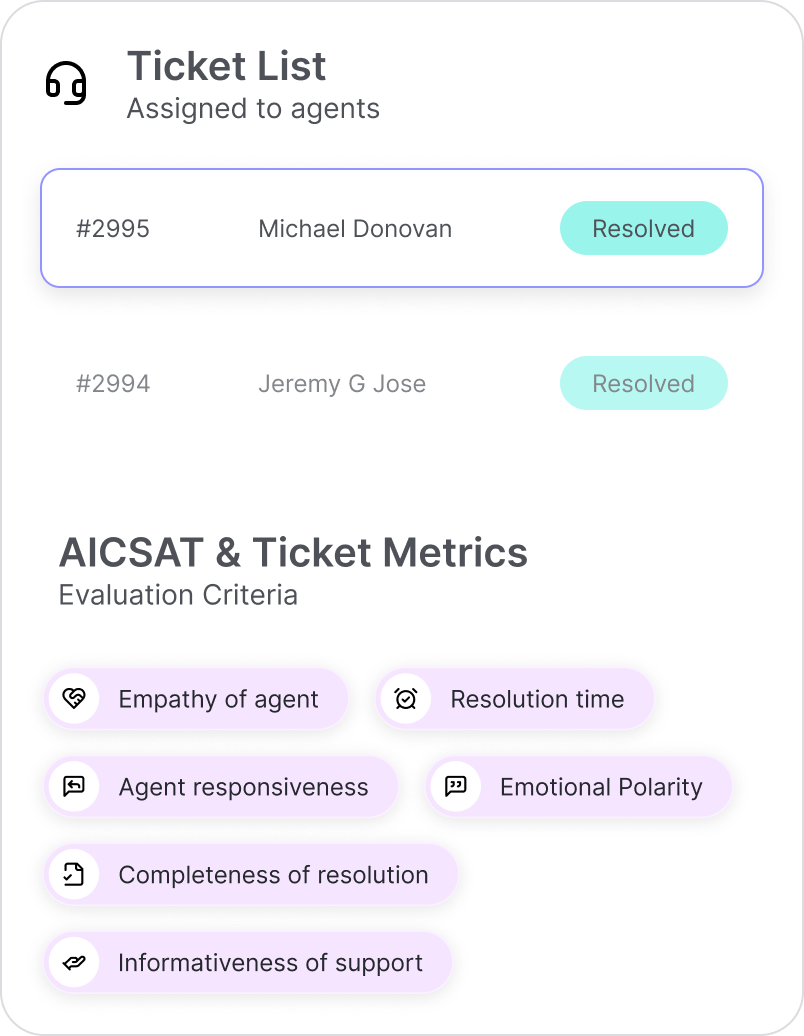Open the Ticket List section
Viewport: 804px width, 1036px height.
226,66
